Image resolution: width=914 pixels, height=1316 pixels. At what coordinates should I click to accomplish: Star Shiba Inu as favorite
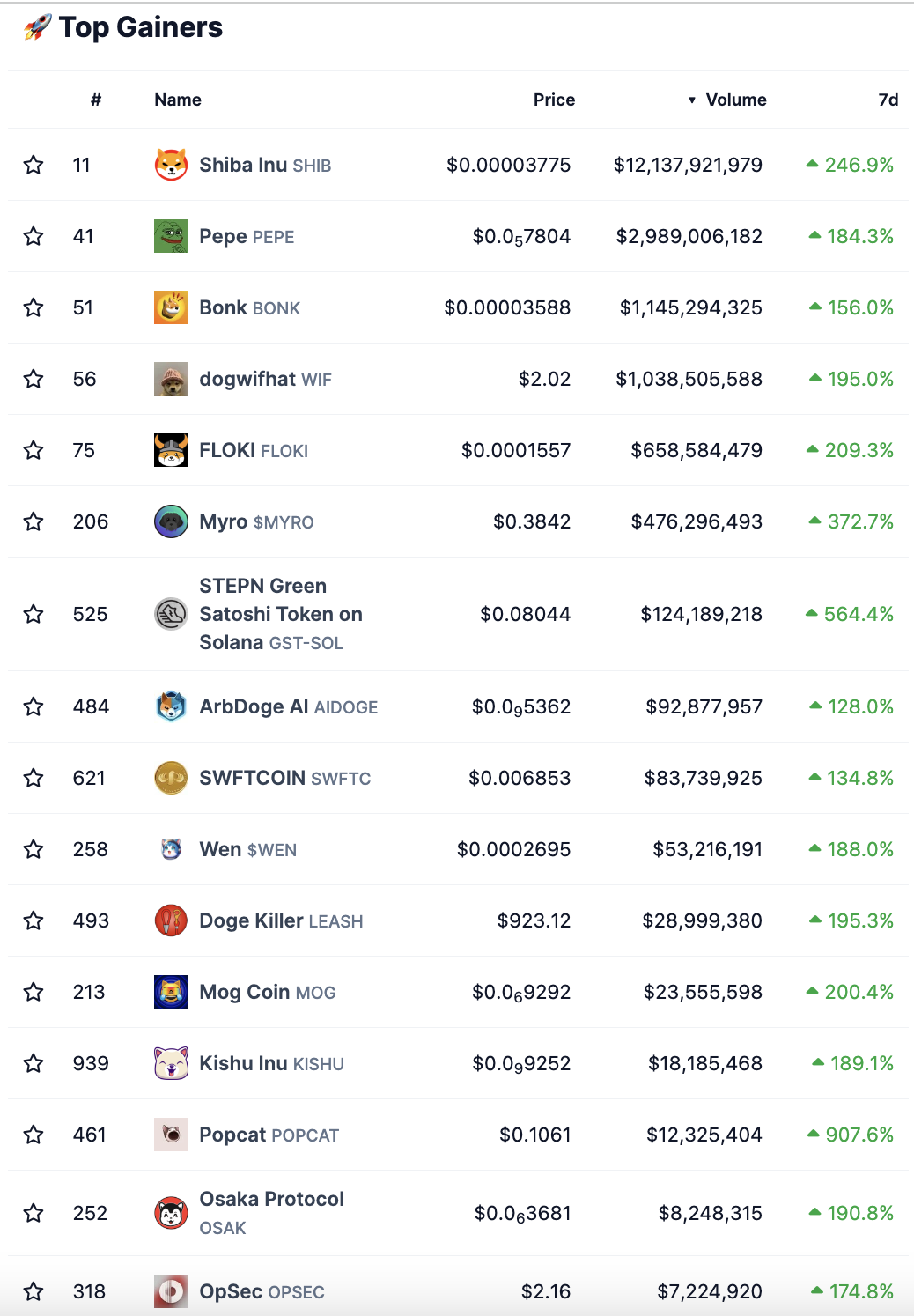coord(33,165)
